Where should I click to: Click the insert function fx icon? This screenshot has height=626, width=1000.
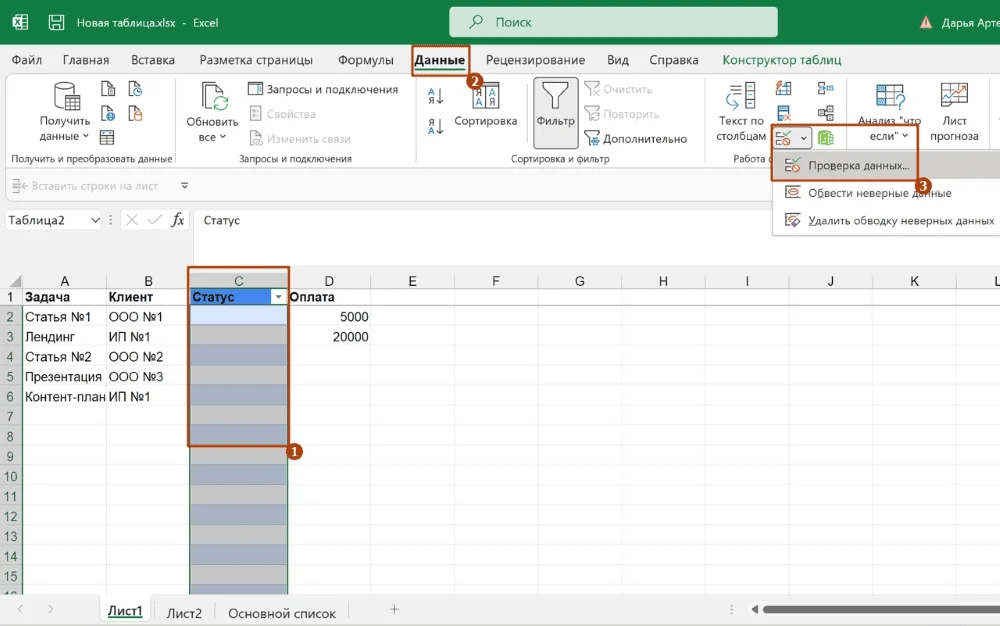pyautogui.click(x=178, y=220)
